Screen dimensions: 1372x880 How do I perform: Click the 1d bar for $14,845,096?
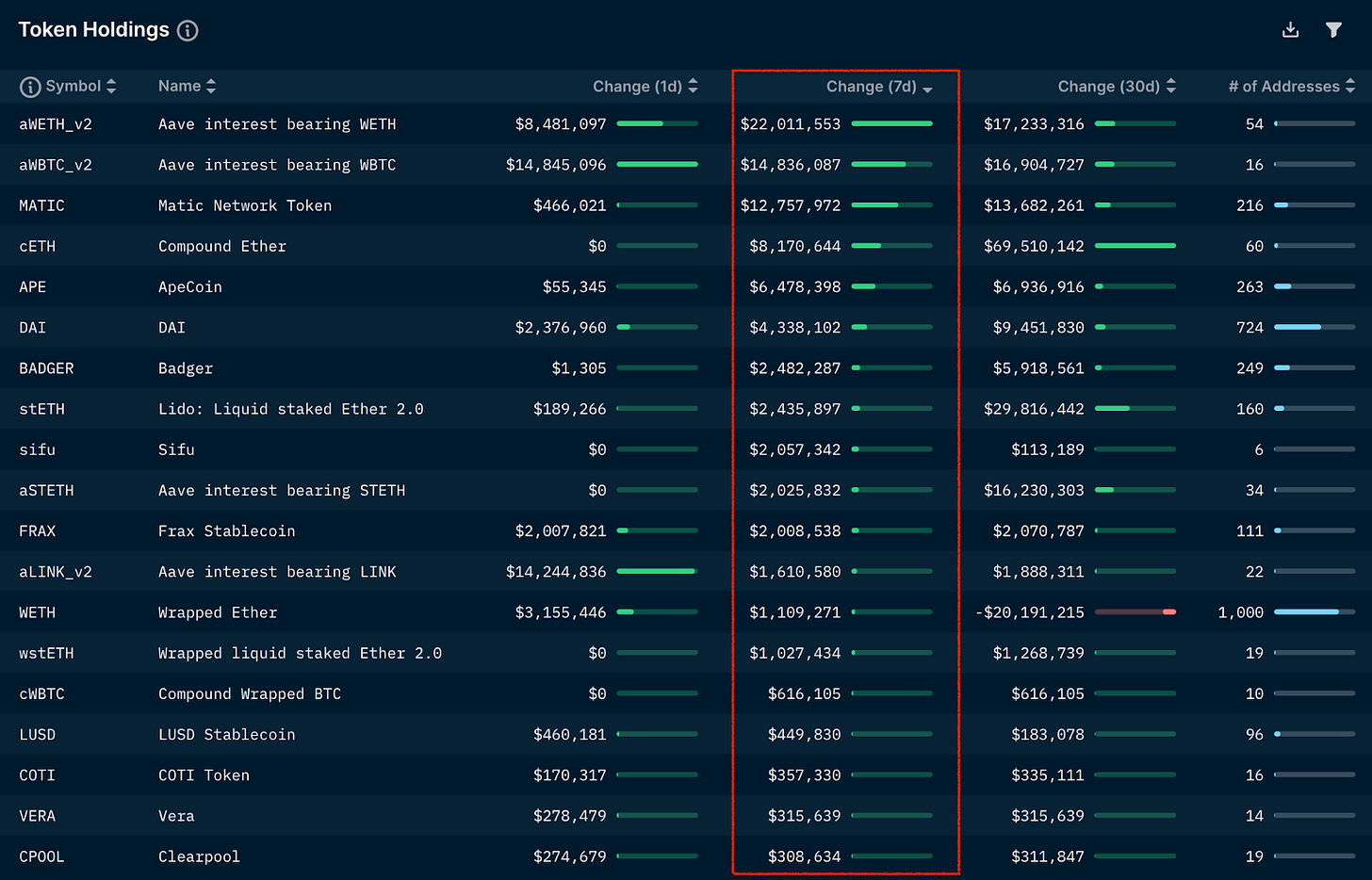coord(657,164)
